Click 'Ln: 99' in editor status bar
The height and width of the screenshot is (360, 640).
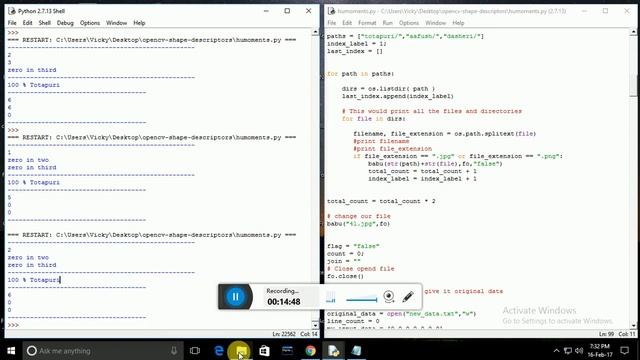point(606,334)
